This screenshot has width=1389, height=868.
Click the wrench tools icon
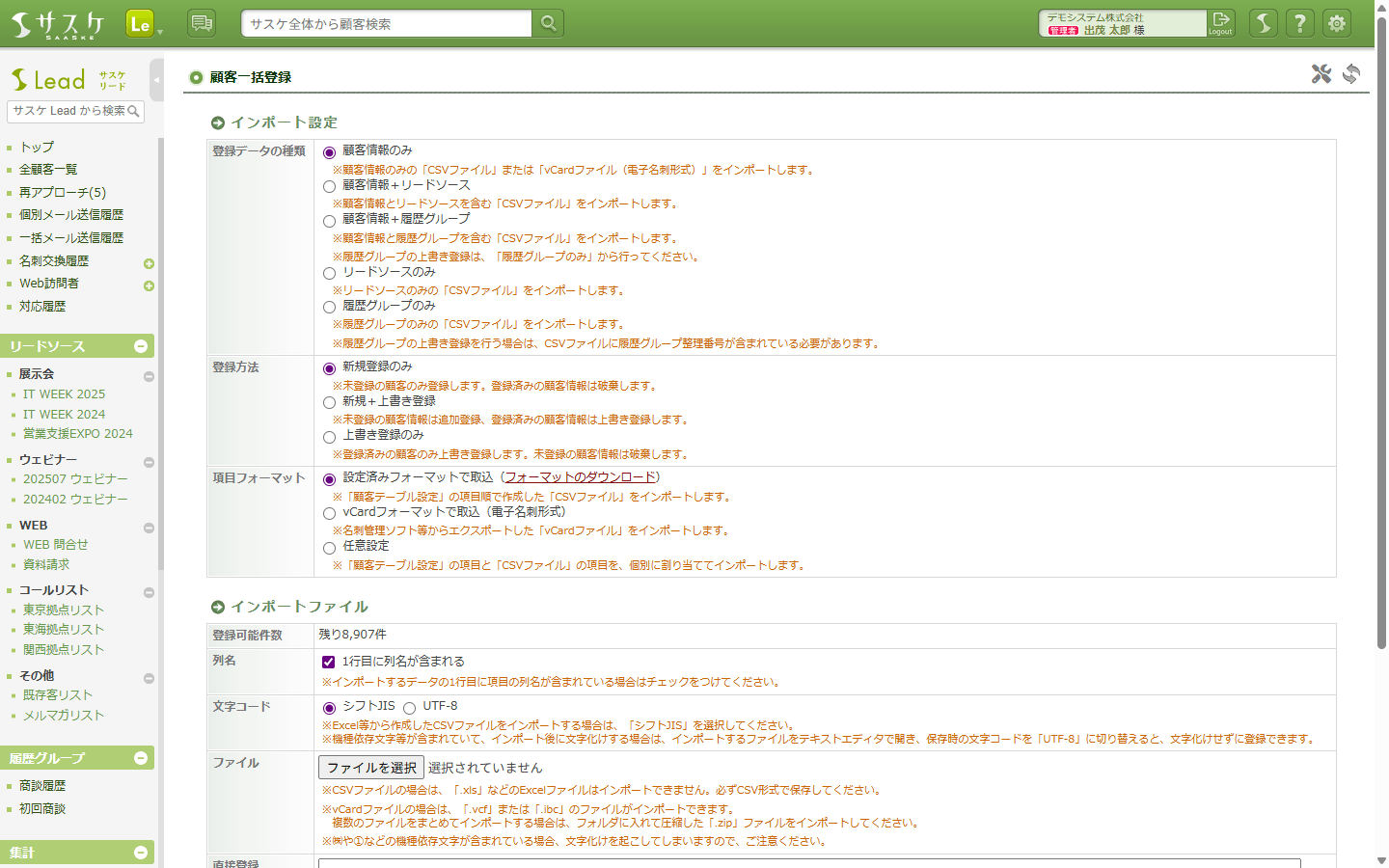pyautogui.click(x=1321, y=74)
